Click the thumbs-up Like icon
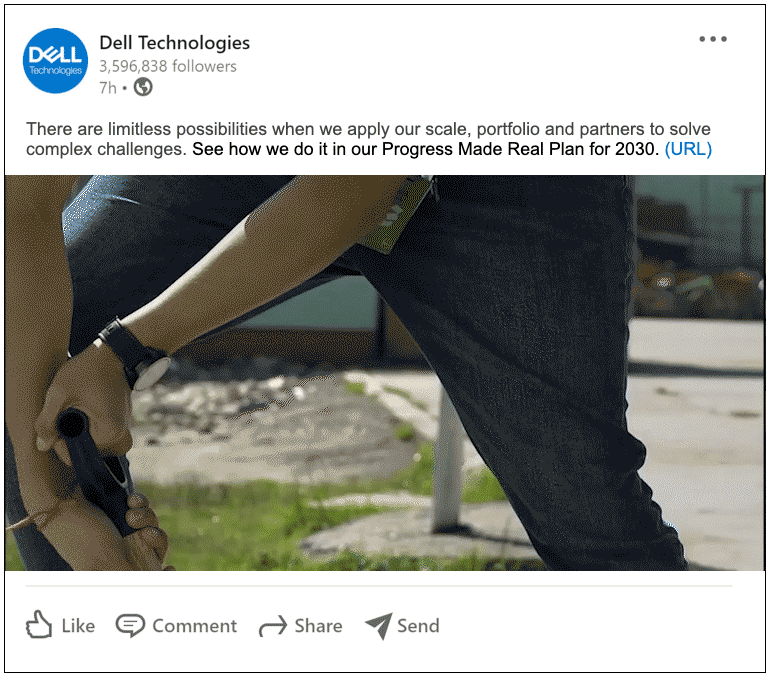The height and width of the screenshot is (680, 770). click(x=39, y=625)
